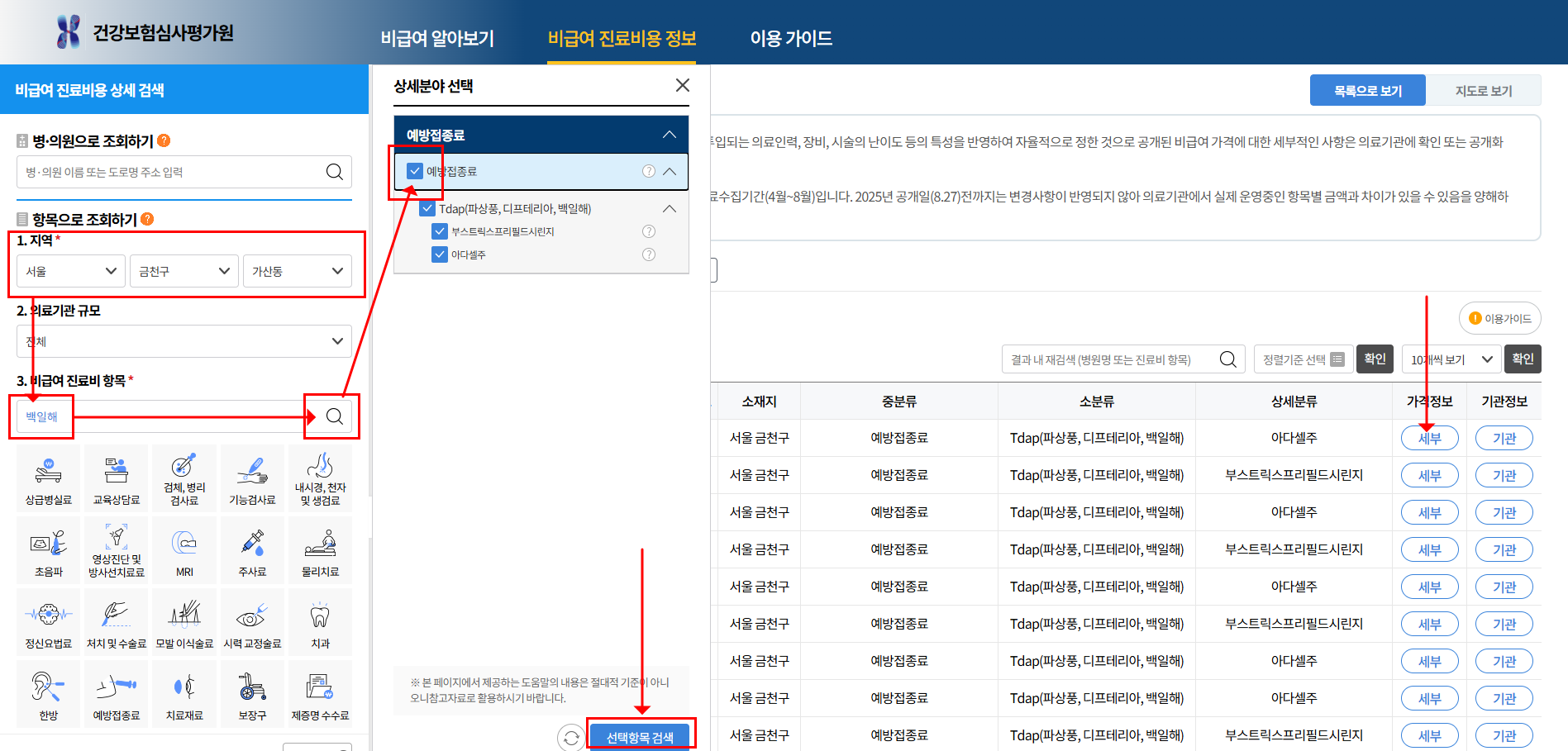Open help icon next to 병·의원으로 조회하기
1568x751 pixels.
coord(164,140)
